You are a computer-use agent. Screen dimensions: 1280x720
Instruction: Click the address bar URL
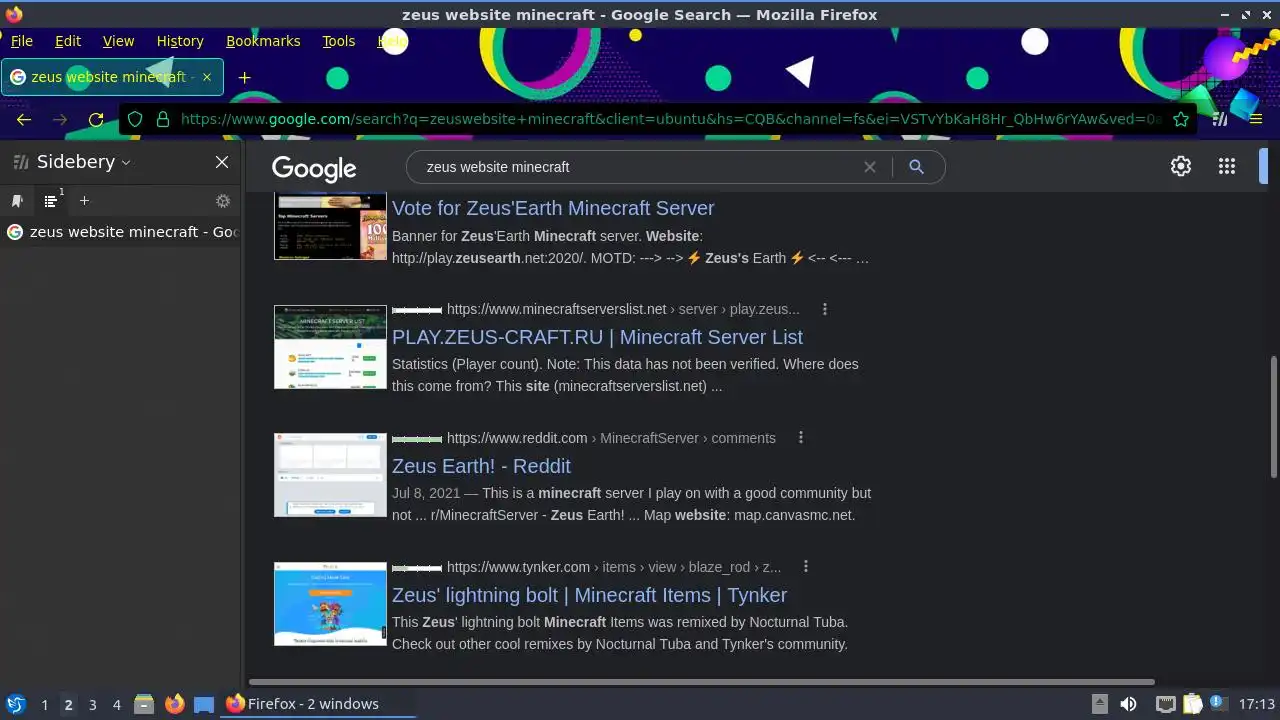click(670, 119)
